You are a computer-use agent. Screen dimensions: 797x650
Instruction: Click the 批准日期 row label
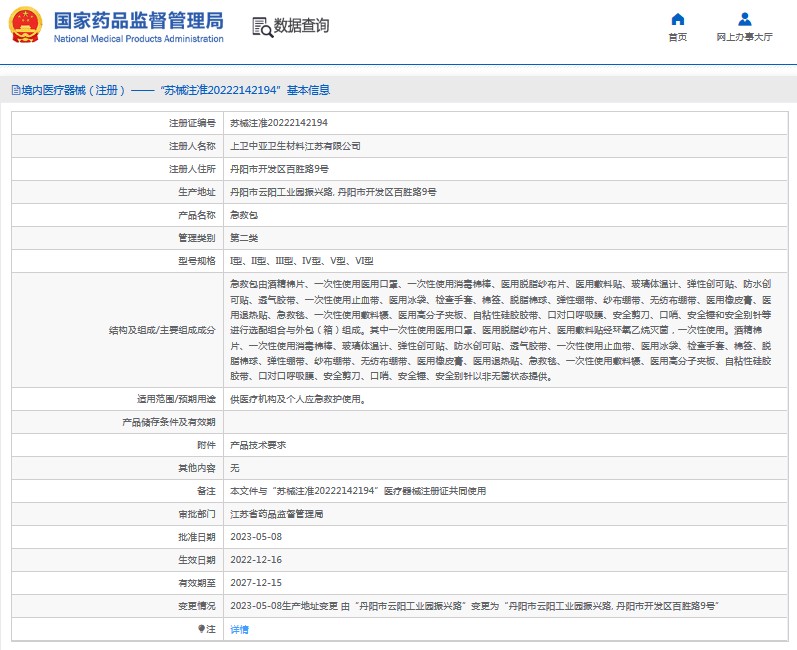[197, 537]
